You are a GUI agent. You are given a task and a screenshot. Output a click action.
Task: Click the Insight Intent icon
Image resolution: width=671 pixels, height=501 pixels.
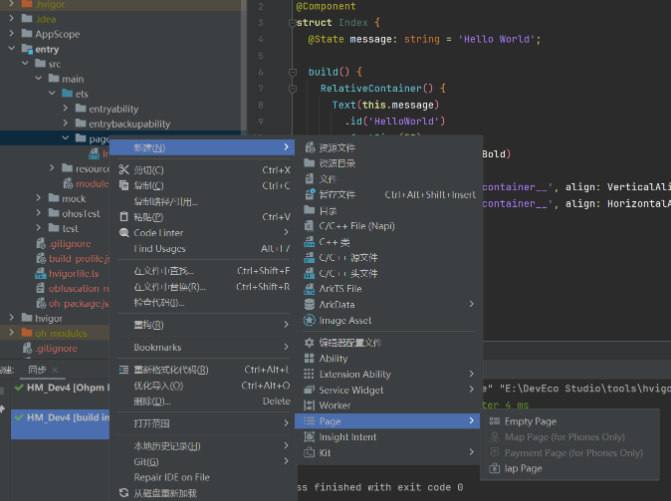309,437
